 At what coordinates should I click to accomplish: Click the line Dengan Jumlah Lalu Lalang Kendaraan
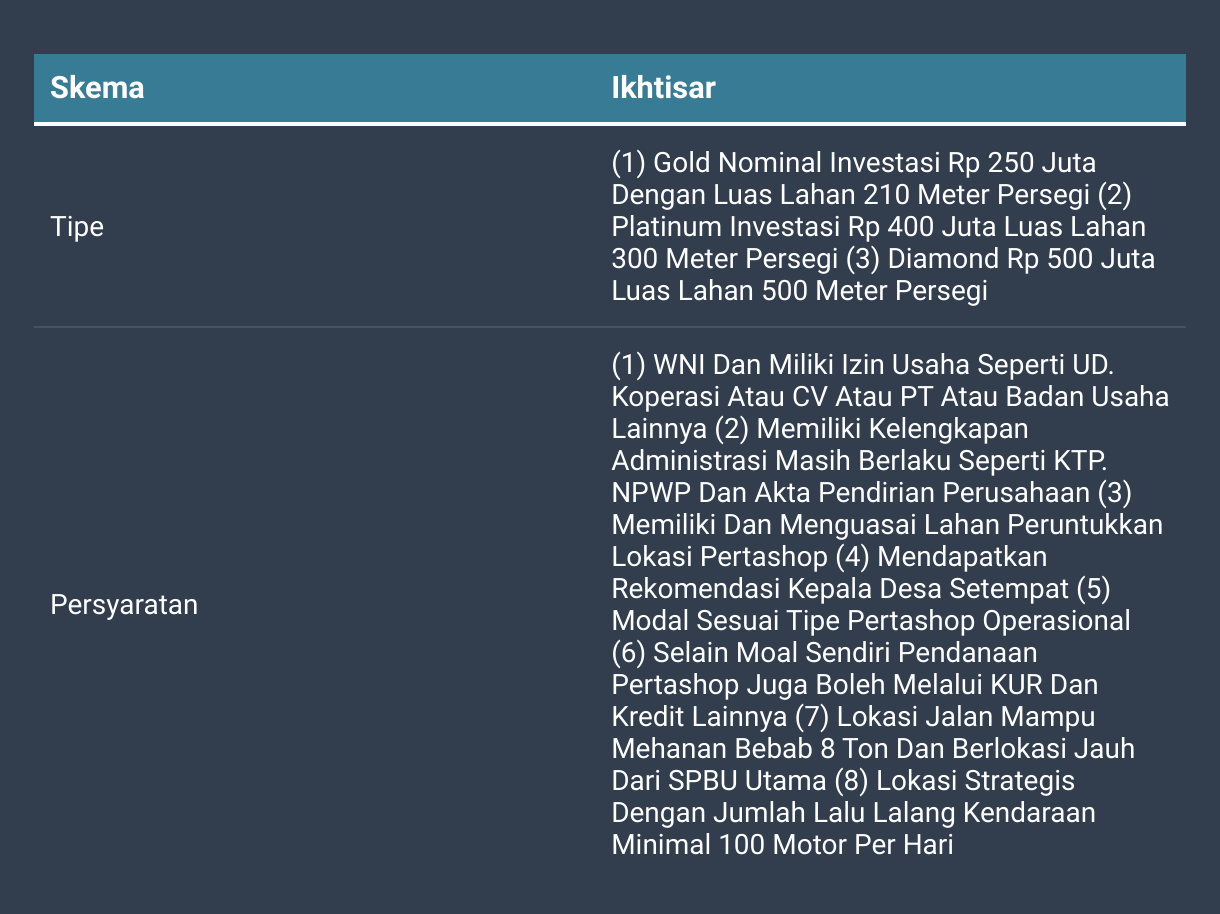click(853, 813)
